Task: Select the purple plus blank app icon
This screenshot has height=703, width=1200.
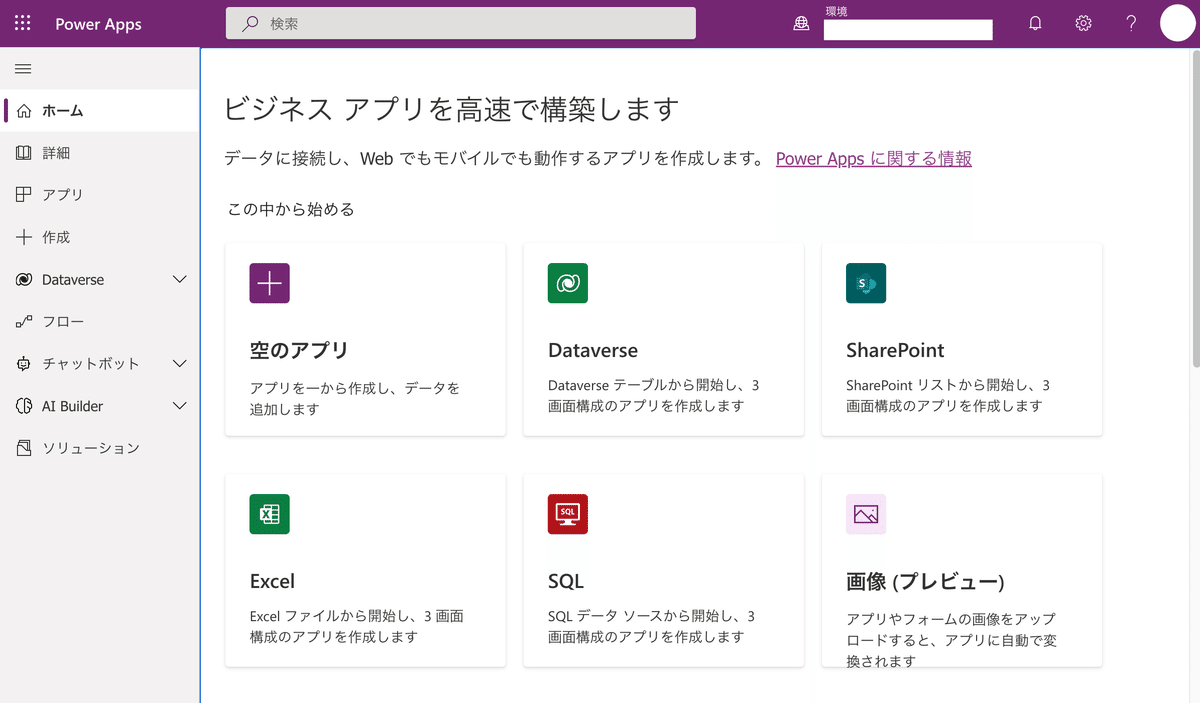Action: click(269, 283)
